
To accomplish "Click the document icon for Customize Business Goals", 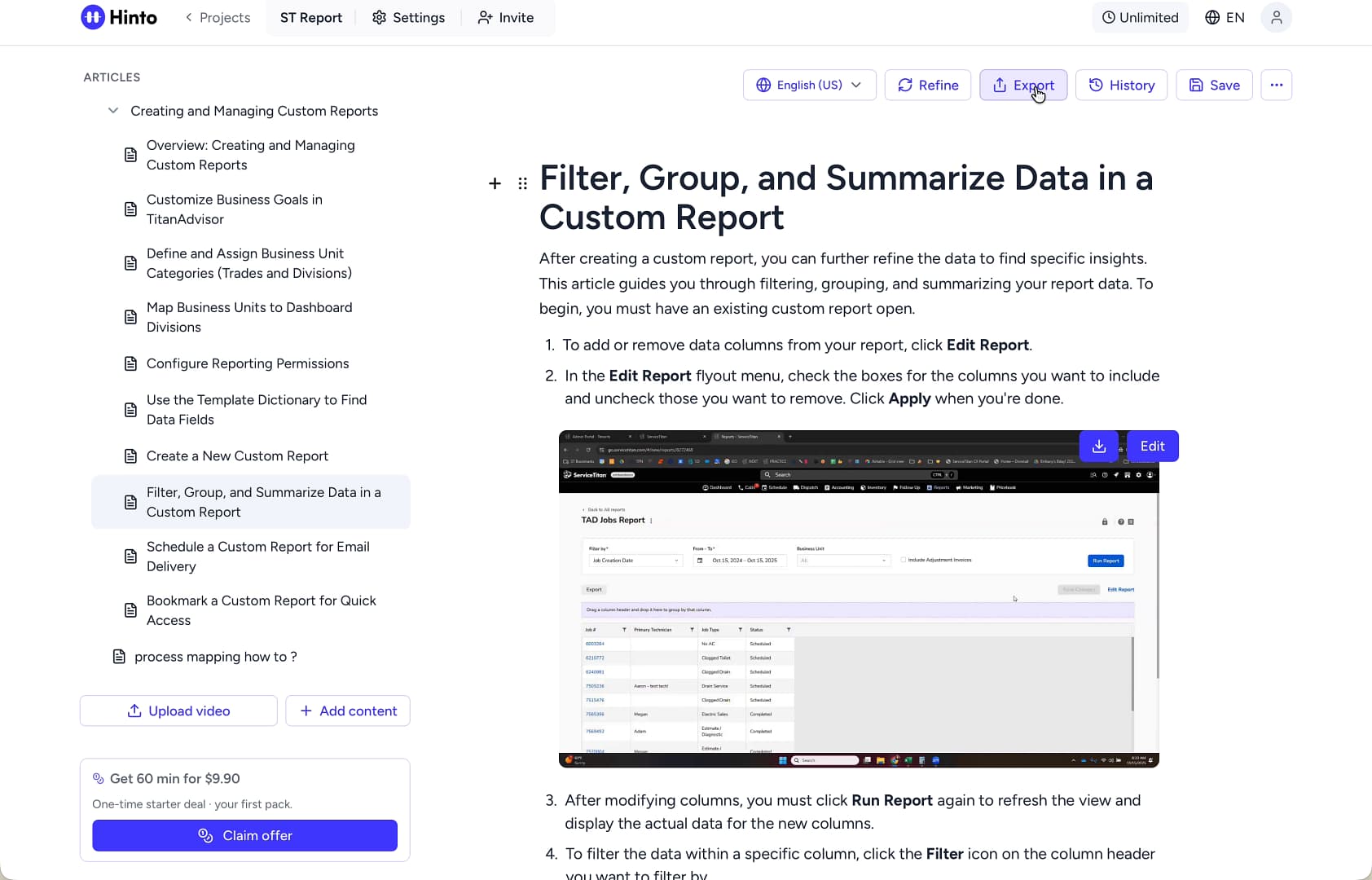I will [x=130, y=209].
